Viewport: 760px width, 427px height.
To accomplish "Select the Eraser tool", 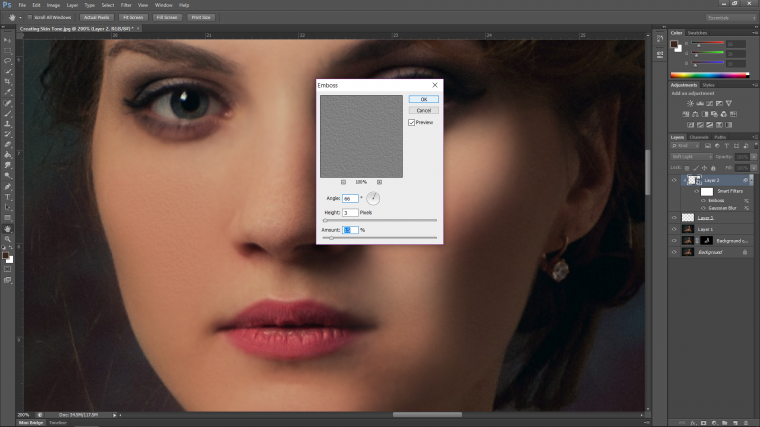I will tap(7, 144).
